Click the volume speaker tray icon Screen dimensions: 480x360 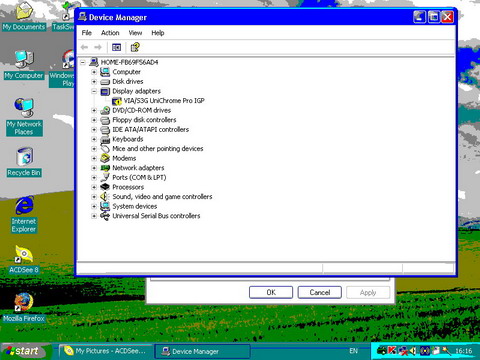(413, 351)
